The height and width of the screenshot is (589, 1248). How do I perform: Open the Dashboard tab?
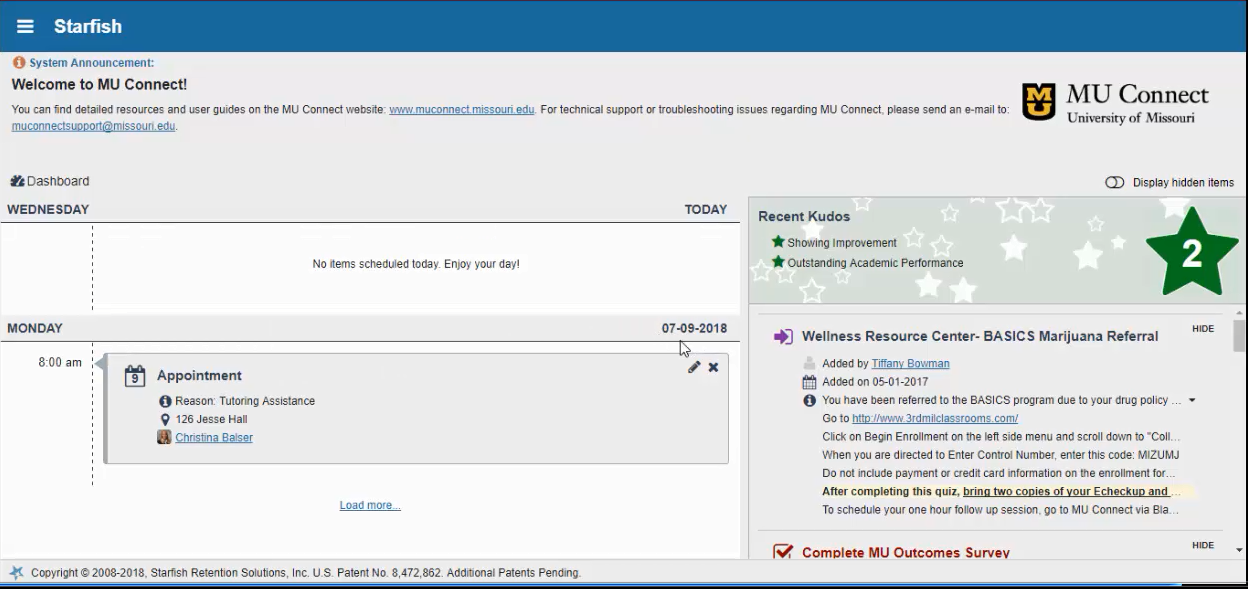pyautogui.click(x=50, y=181)
